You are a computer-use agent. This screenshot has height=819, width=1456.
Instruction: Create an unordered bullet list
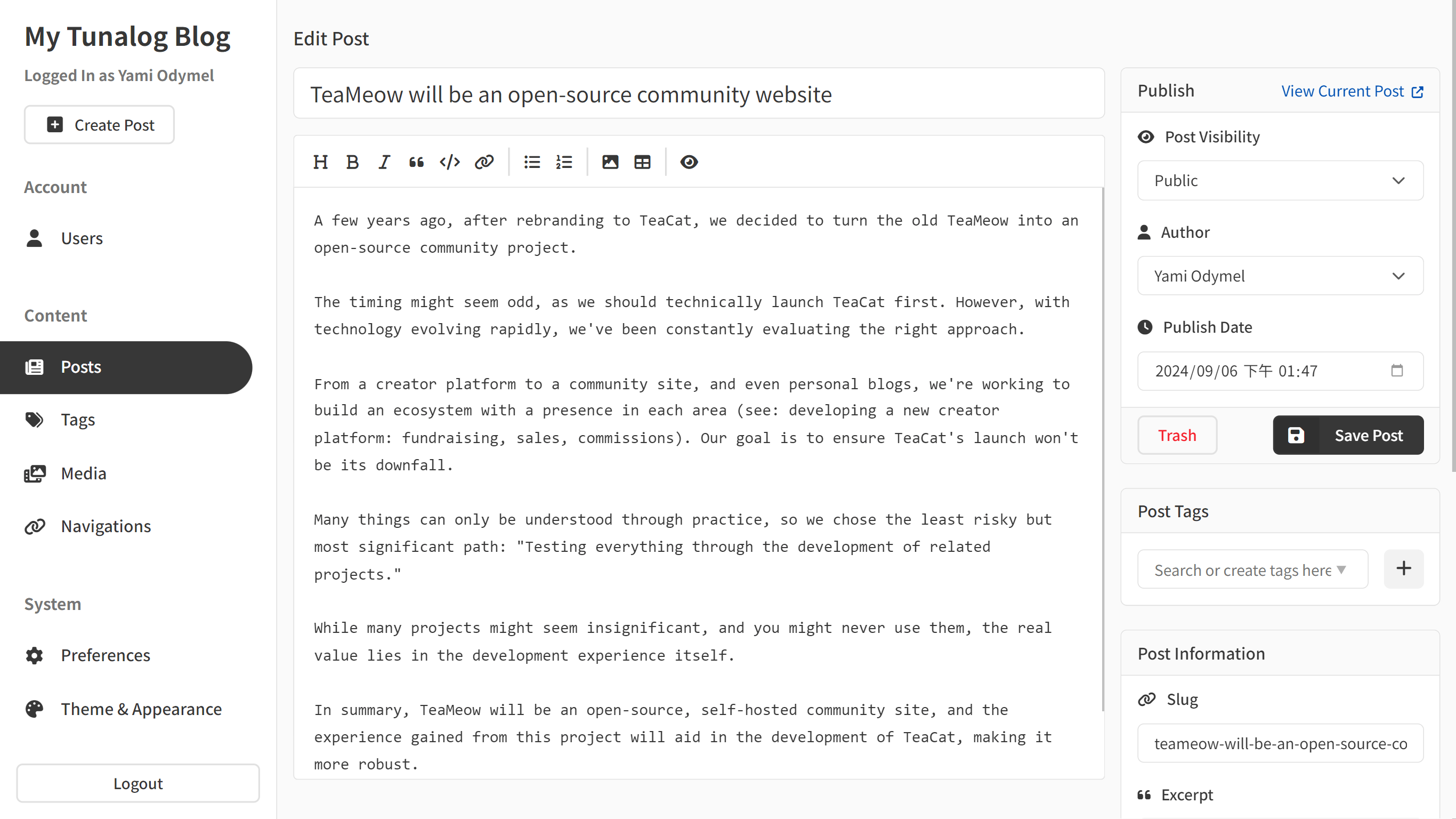pos(532,162)
